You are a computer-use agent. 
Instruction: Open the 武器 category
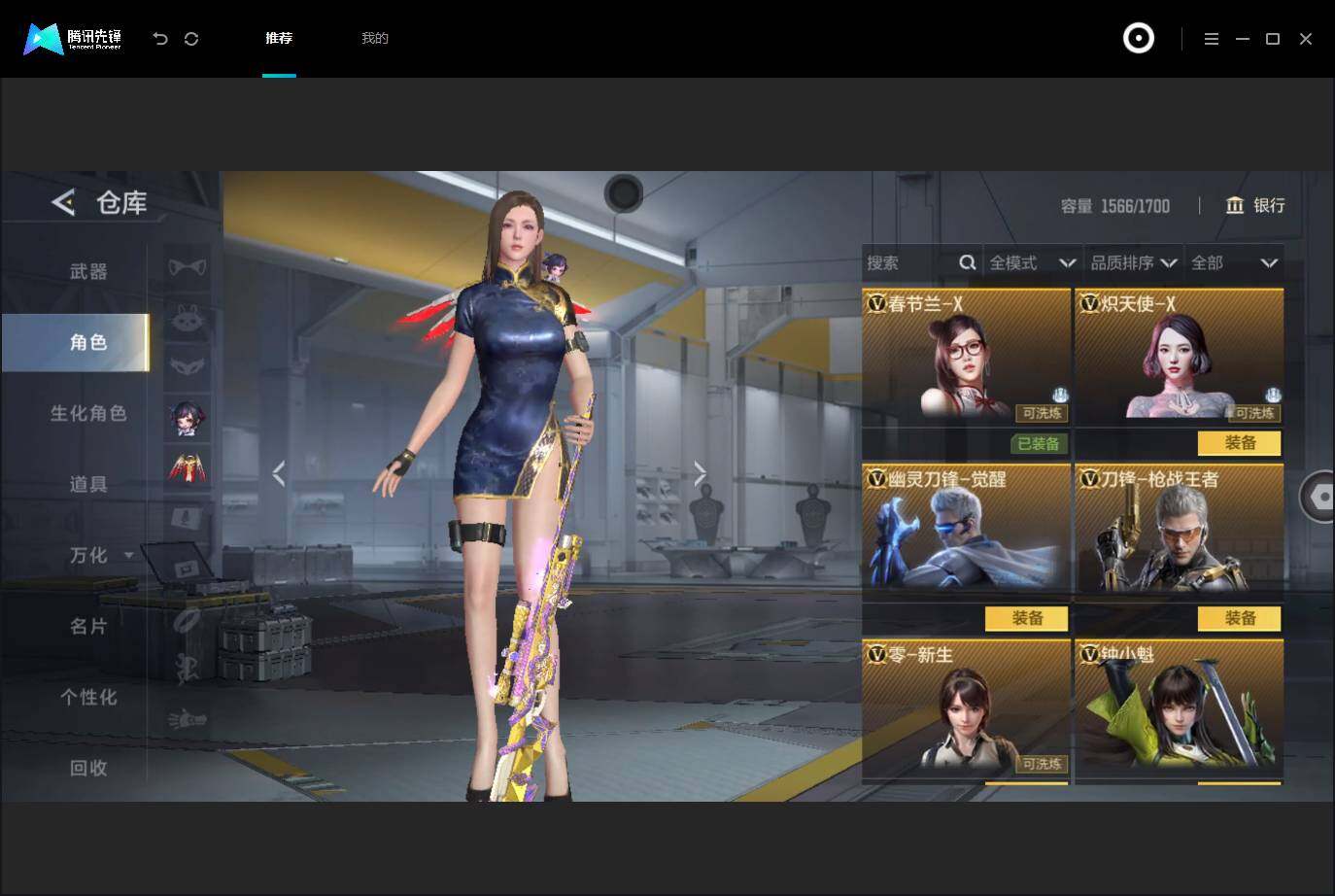tap(88, 271)
